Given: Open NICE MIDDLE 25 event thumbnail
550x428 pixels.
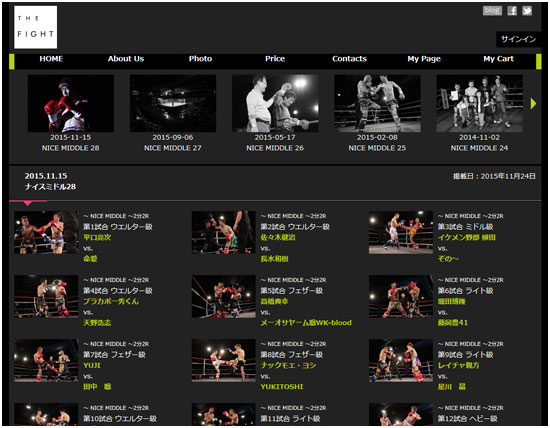Looking at the screenshot, I should [377, 103].
